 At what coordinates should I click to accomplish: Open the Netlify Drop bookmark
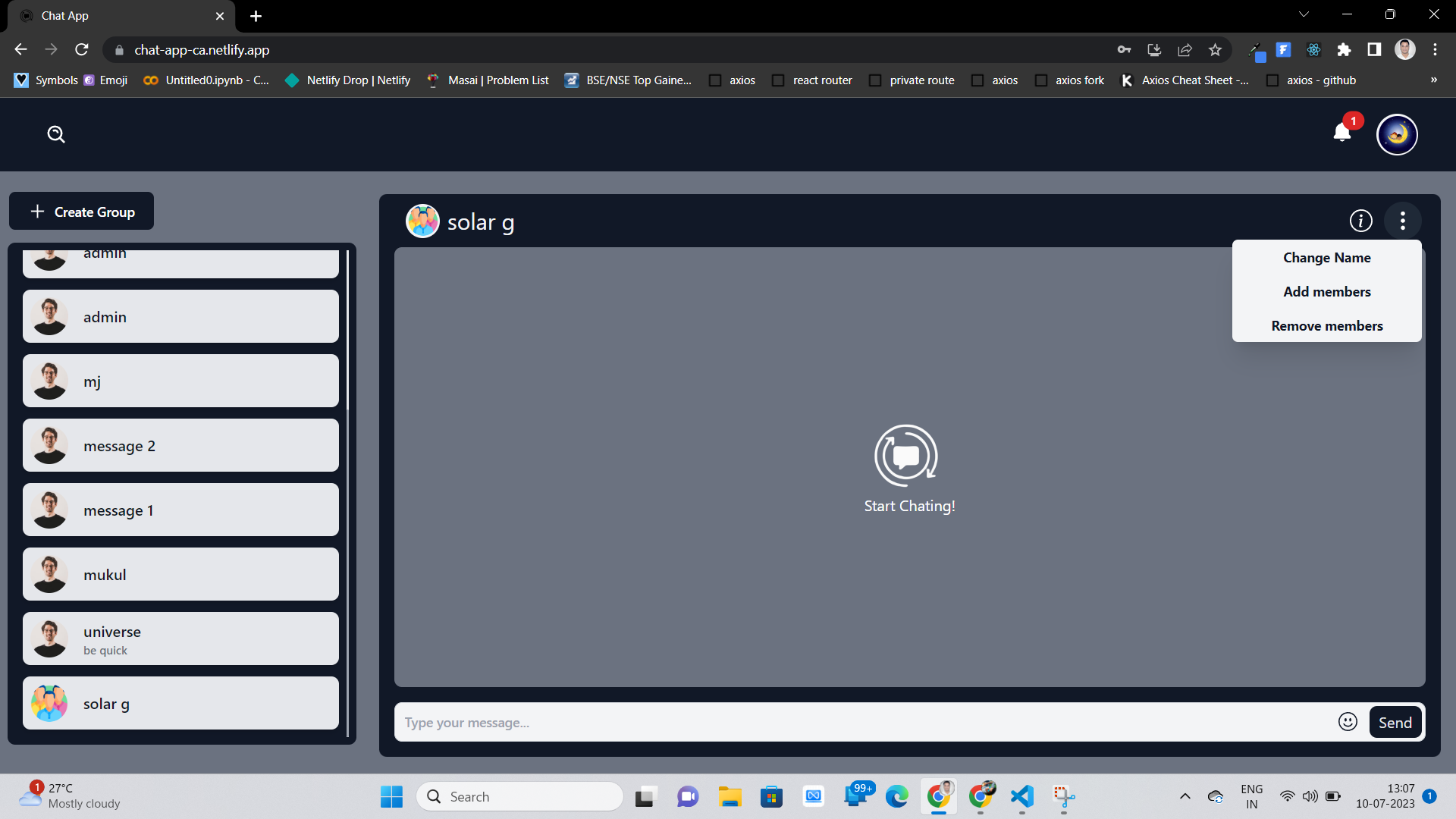tap(347, 80)
